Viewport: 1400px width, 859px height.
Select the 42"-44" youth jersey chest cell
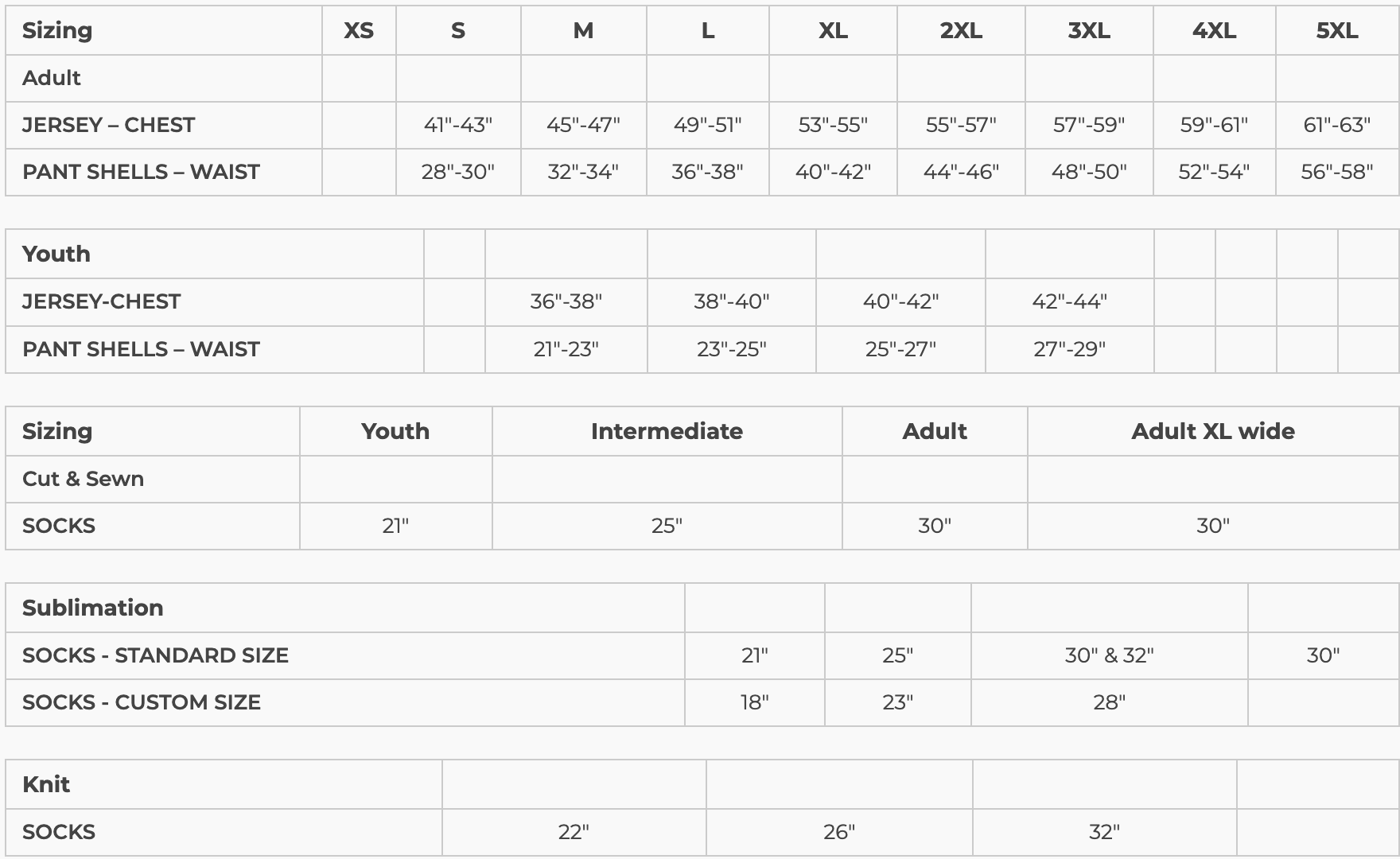click(x=1069, y=301)
